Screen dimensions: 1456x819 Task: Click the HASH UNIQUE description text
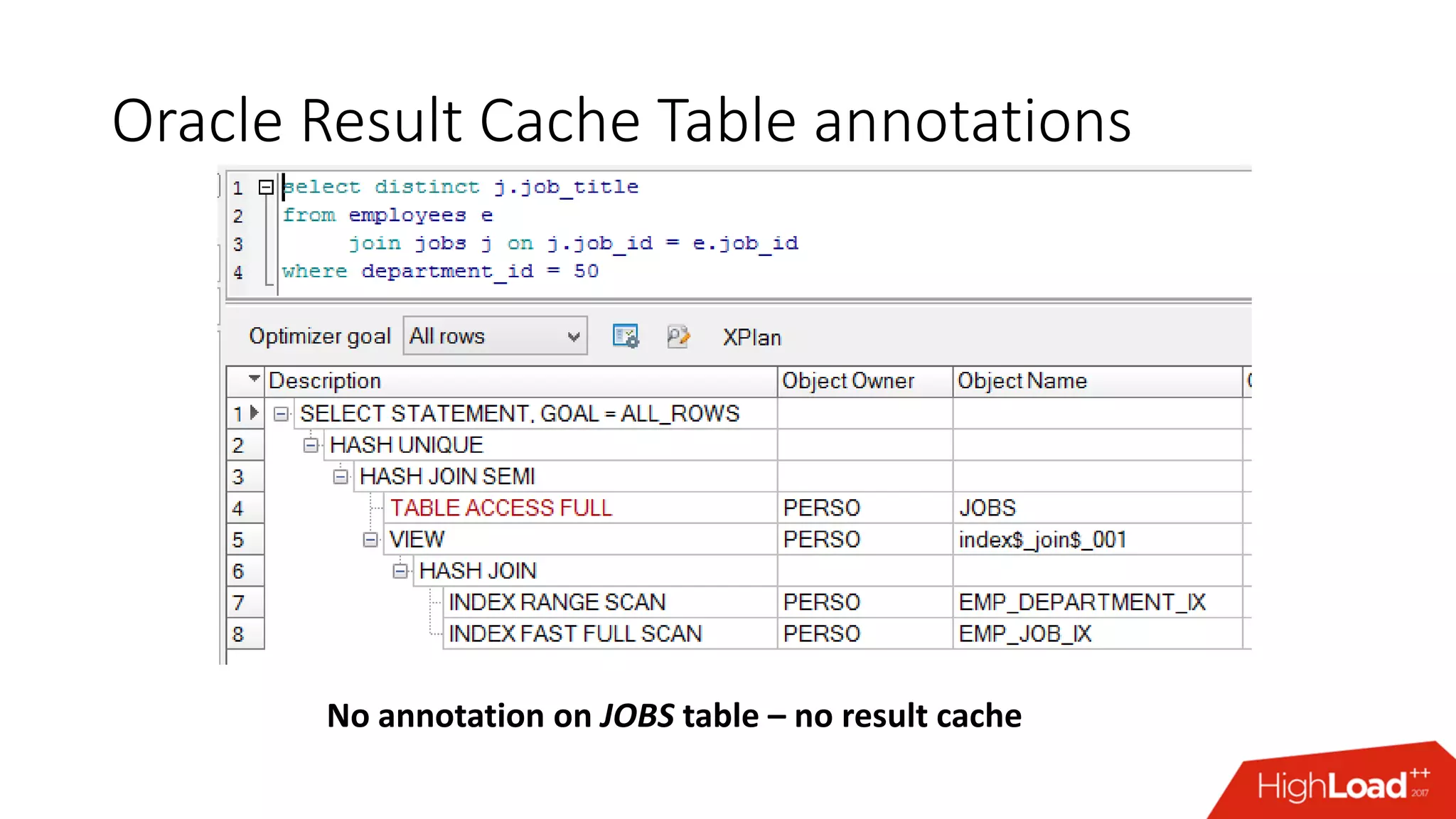[x=407, y=445]
